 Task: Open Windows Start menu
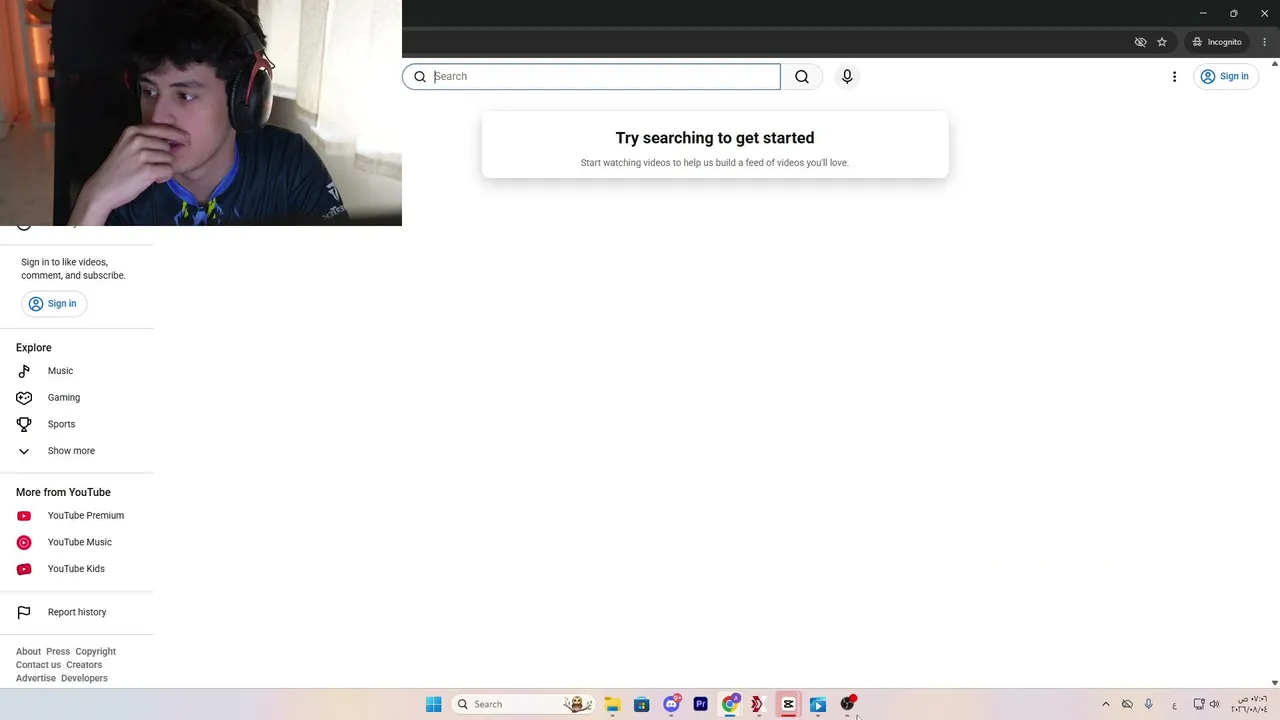[433, 704]
